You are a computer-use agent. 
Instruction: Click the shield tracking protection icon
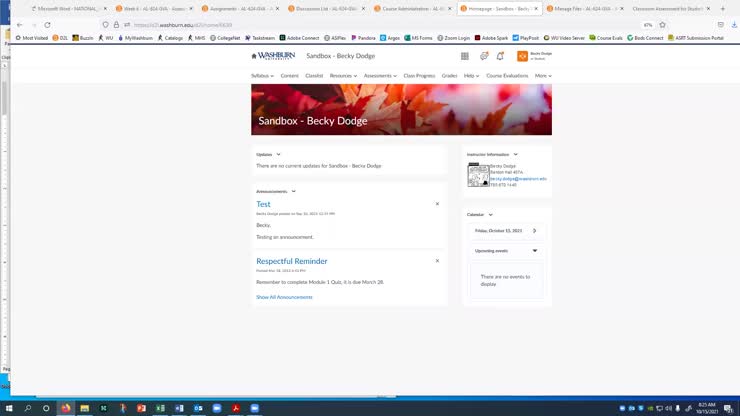point(105,25)
